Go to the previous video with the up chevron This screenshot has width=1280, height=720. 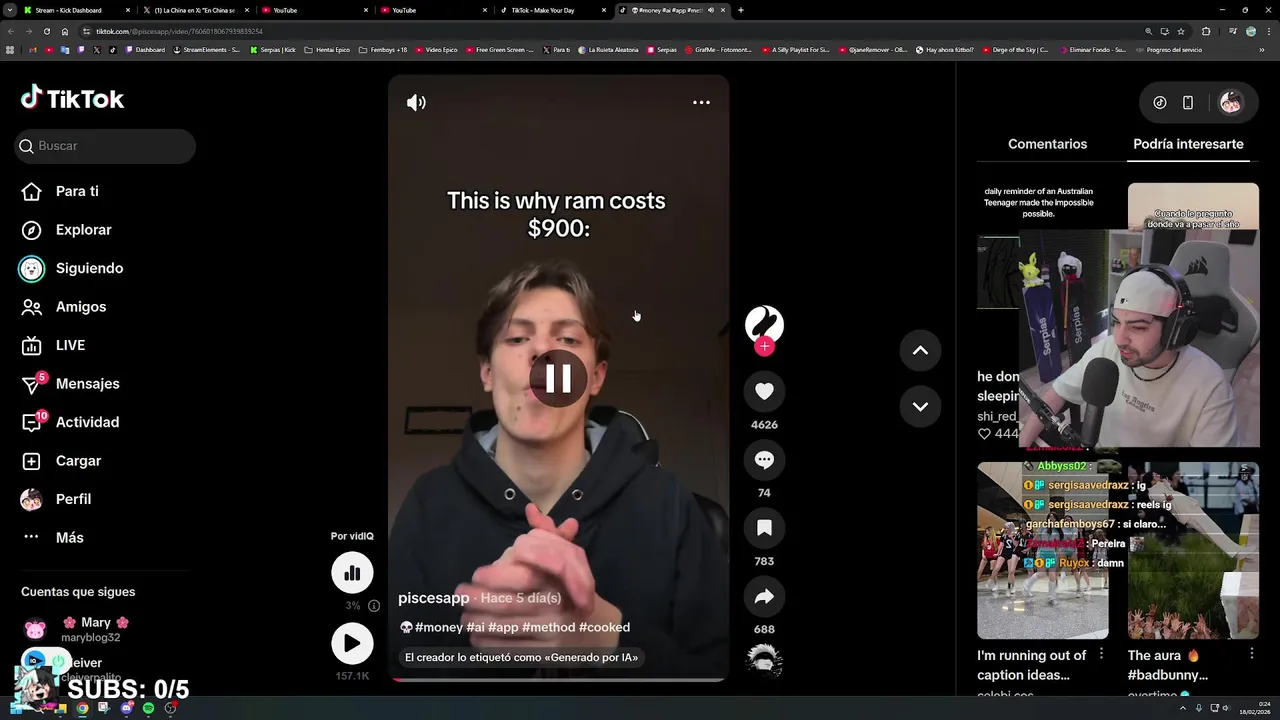click(x=920, y=350)
